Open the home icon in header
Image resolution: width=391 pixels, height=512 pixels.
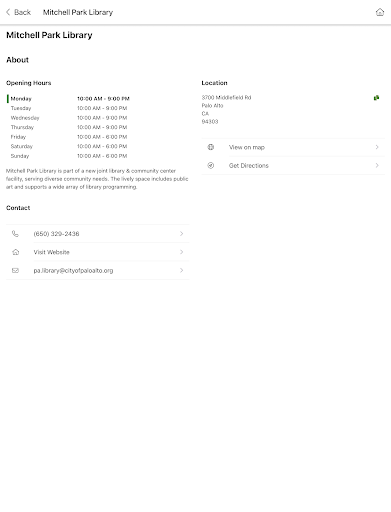pos(380,12)
